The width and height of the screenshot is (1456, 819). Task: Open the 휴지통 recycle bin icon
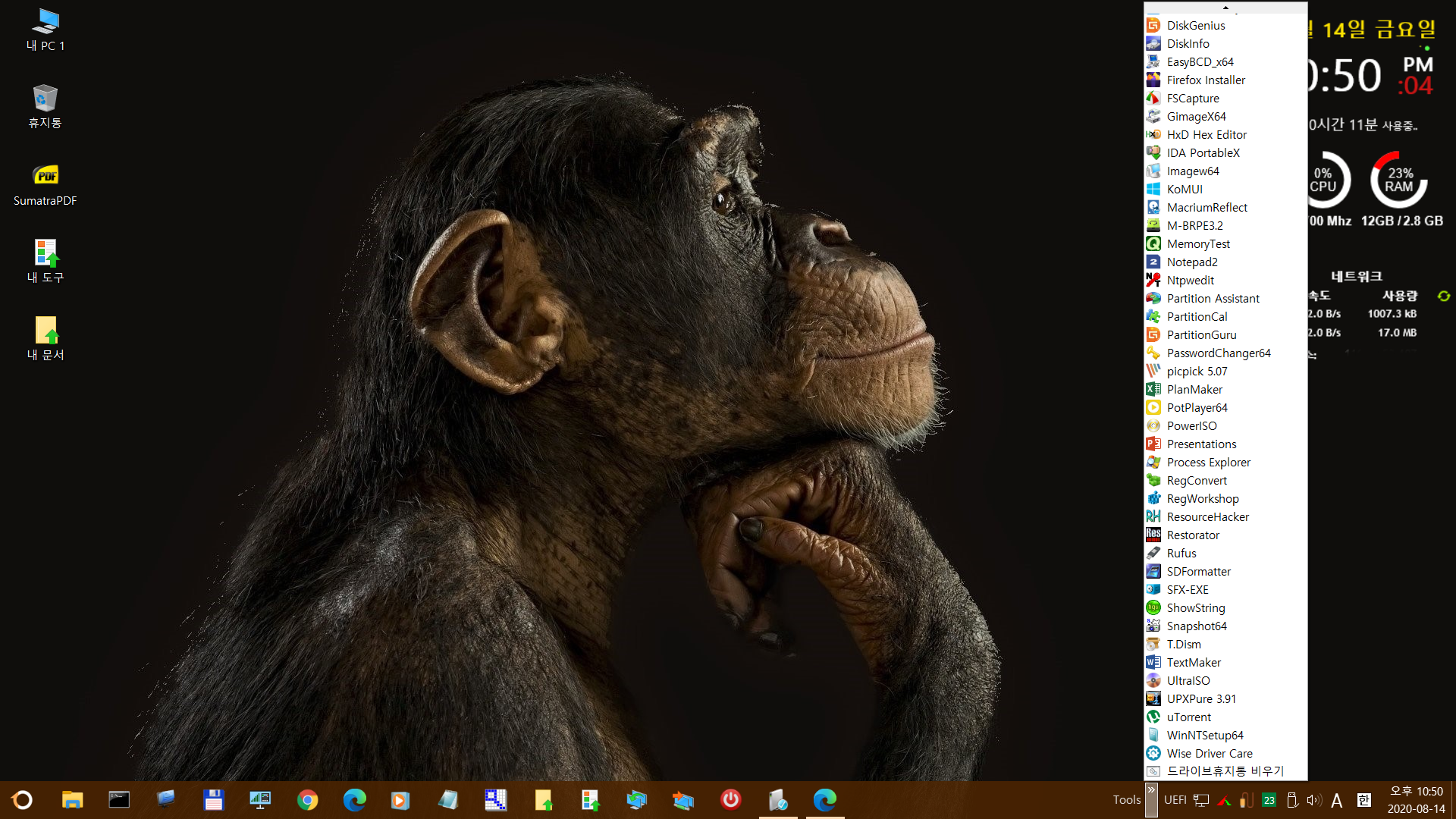tap(45, 106)
